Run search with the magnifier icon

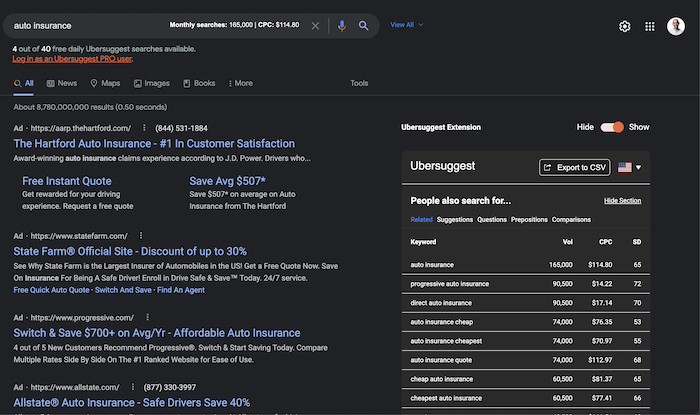pos(363,26)
